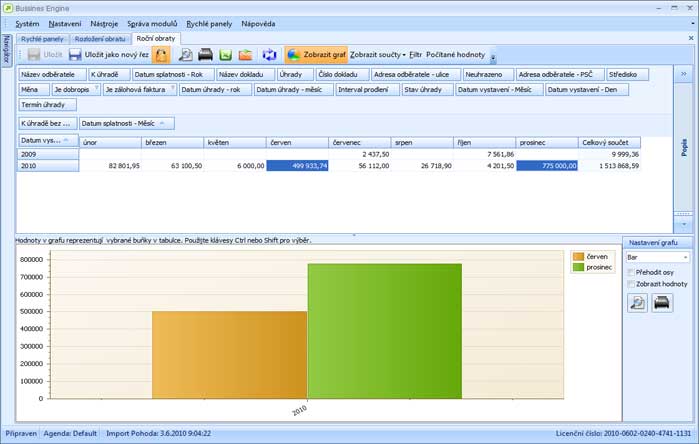Click the Filtr toolbar button

(x=415, y=54)
